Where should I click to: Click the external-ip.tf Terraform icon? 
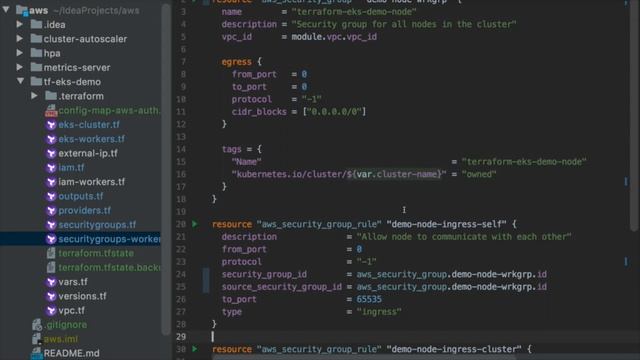click(51, 153)
